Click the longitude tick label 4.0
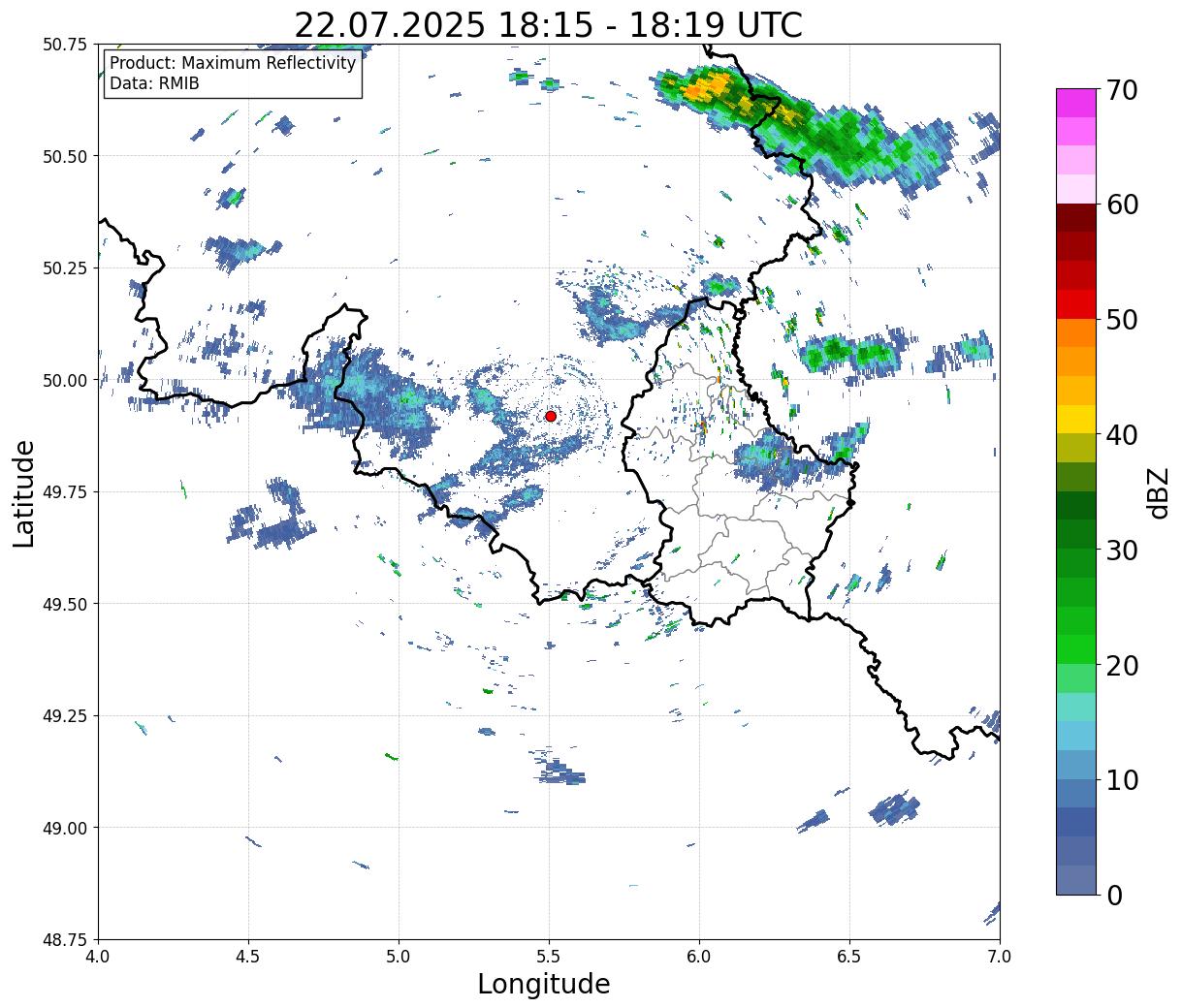The image size is (1182, 1008). tap(99, 957)
